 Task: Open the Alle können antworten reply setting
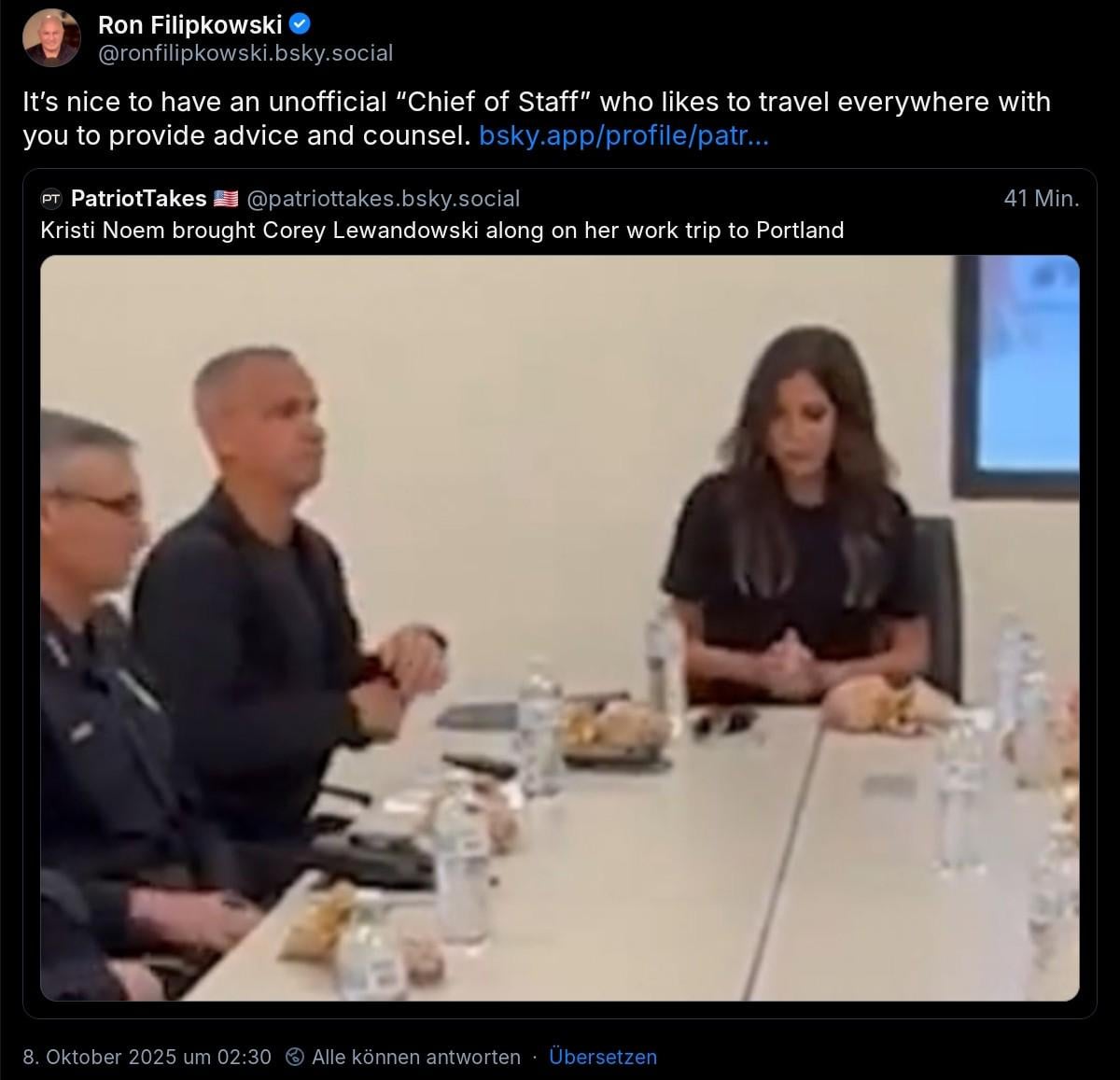pyautogui.click(x=416, y=1057)
